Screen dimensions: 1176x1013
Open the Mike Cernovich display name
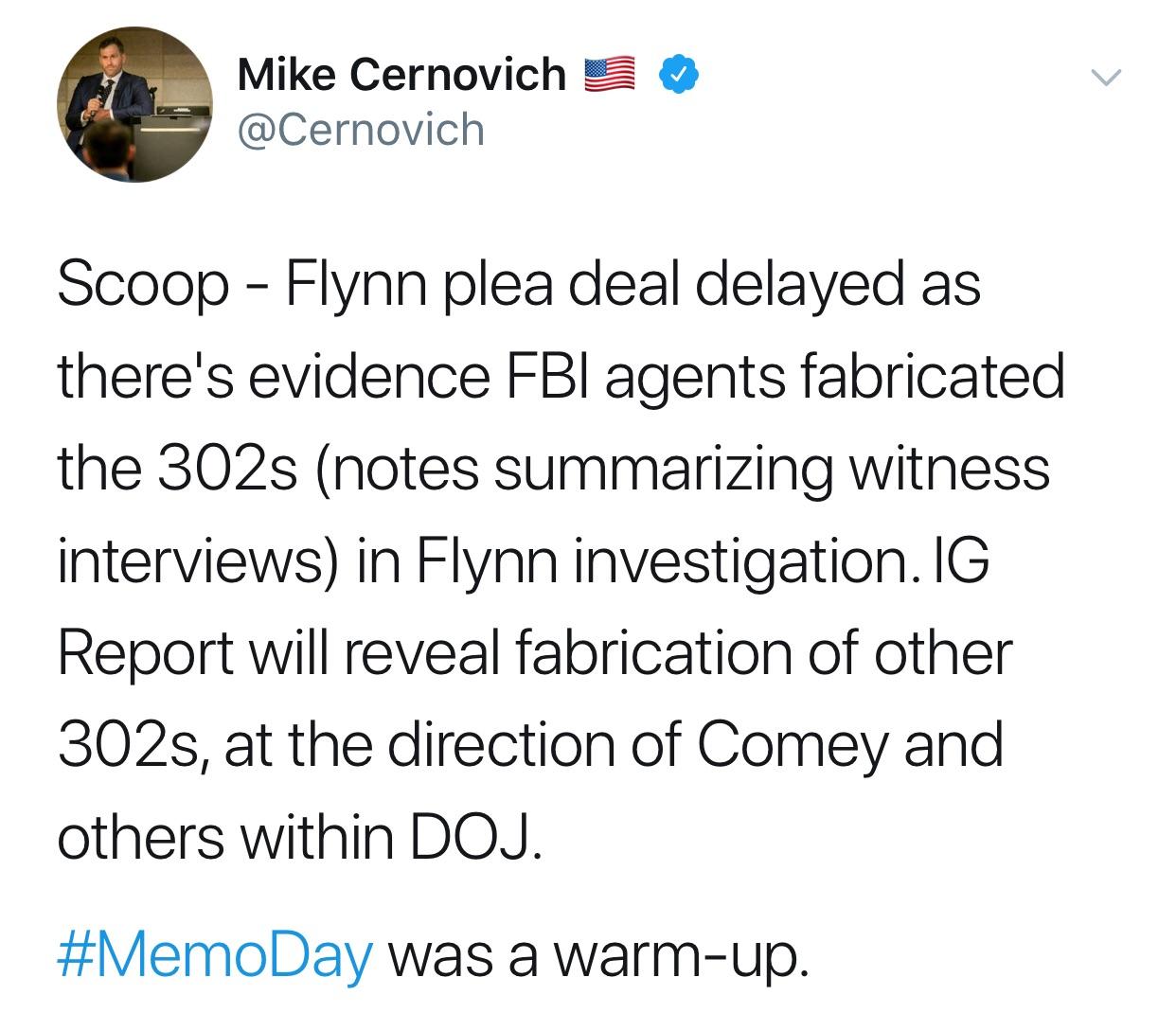401,74
